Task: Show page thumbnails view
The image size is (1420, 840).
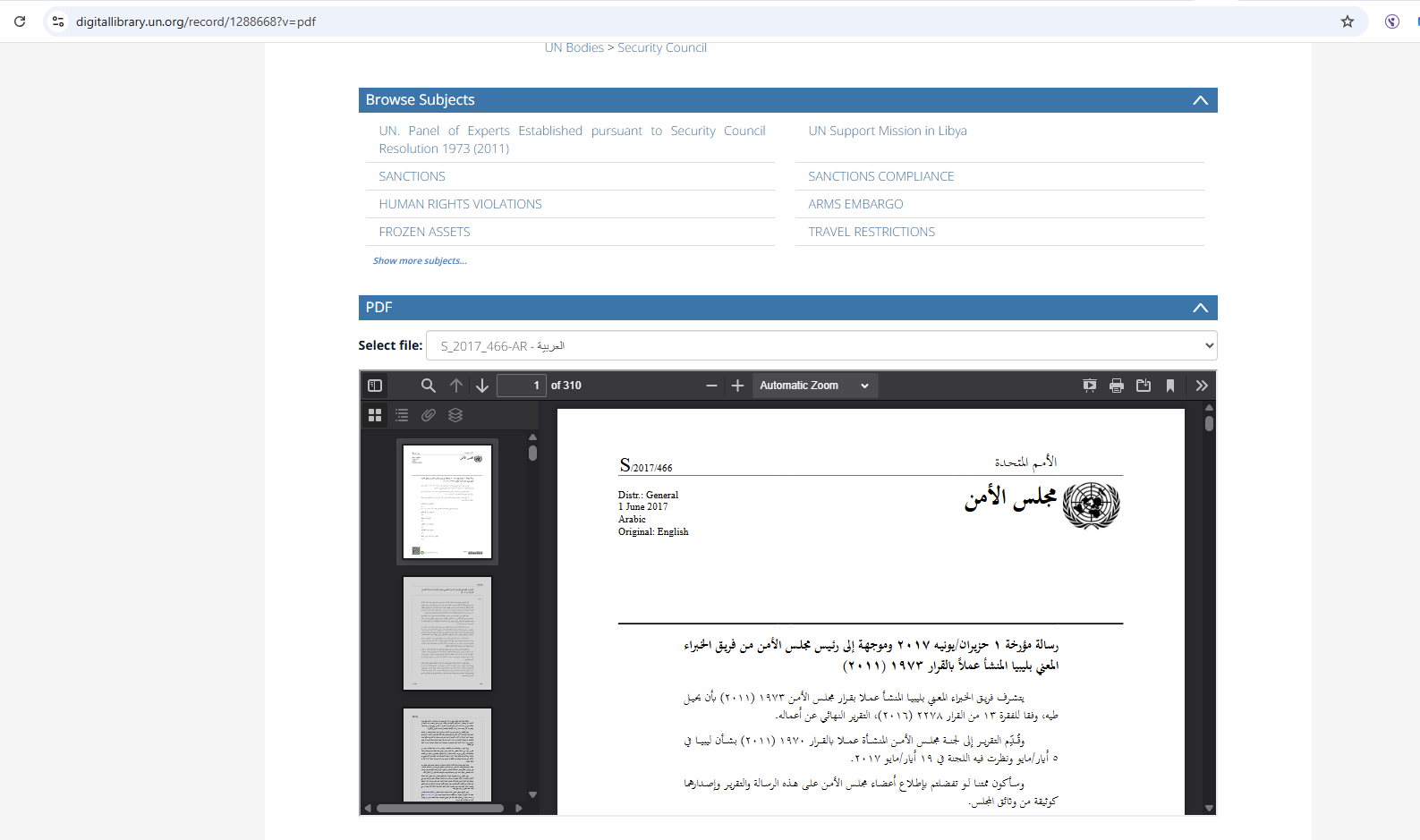Action: point(375,415)
